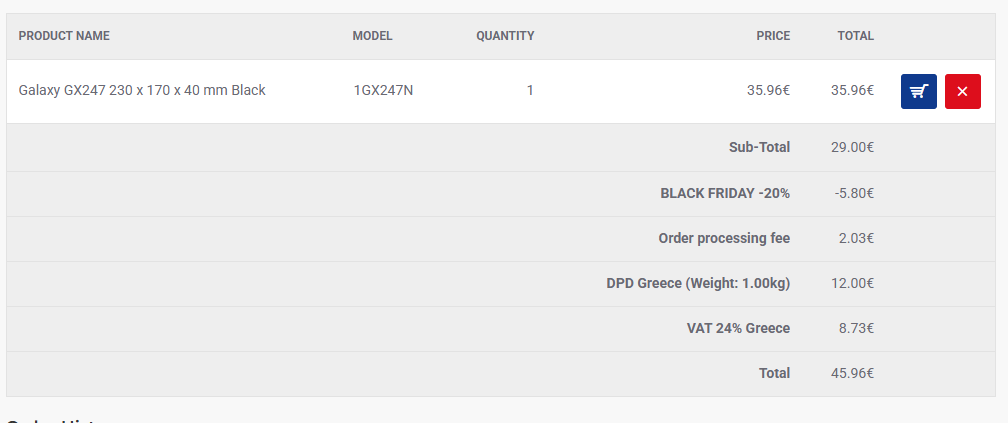Click the Sub-Total label

tap(759, 147)
